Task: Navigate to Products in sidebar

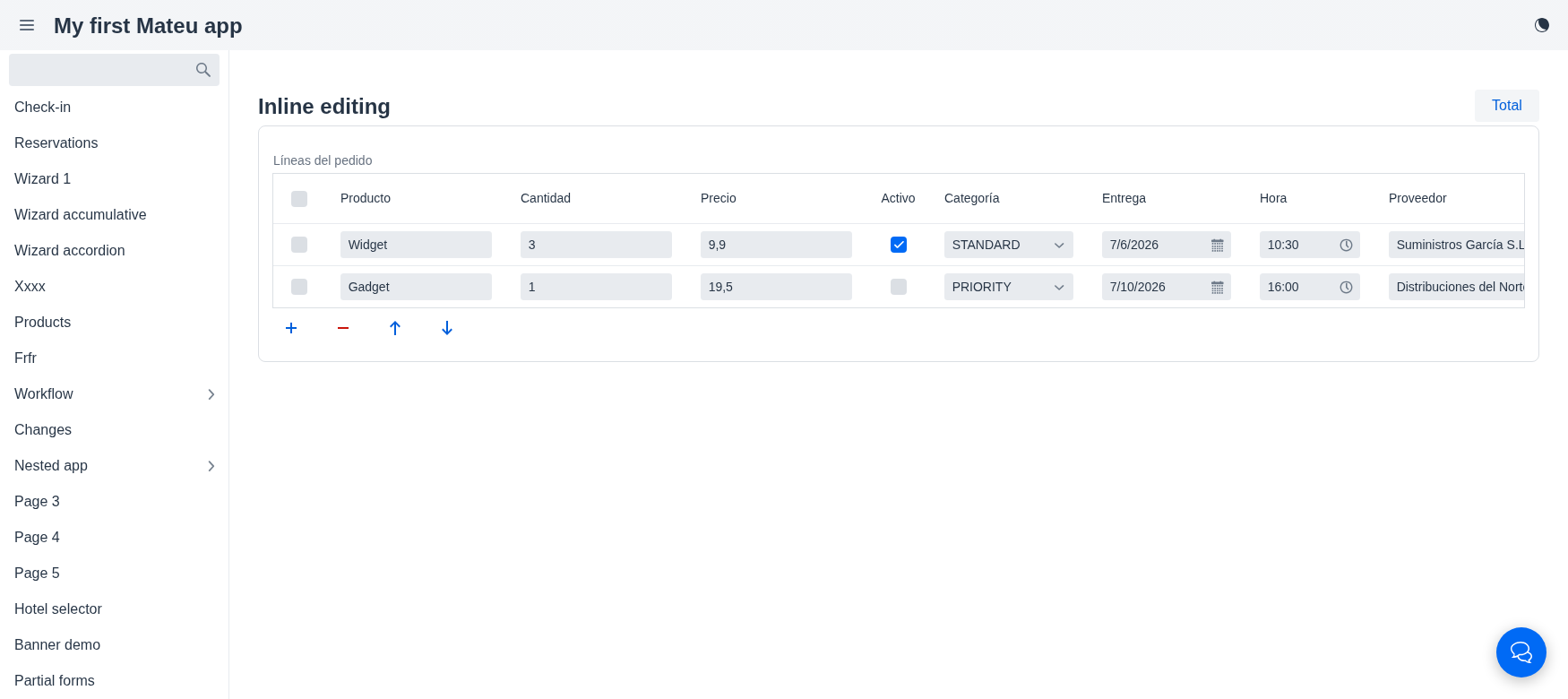Action: point(42,322)
